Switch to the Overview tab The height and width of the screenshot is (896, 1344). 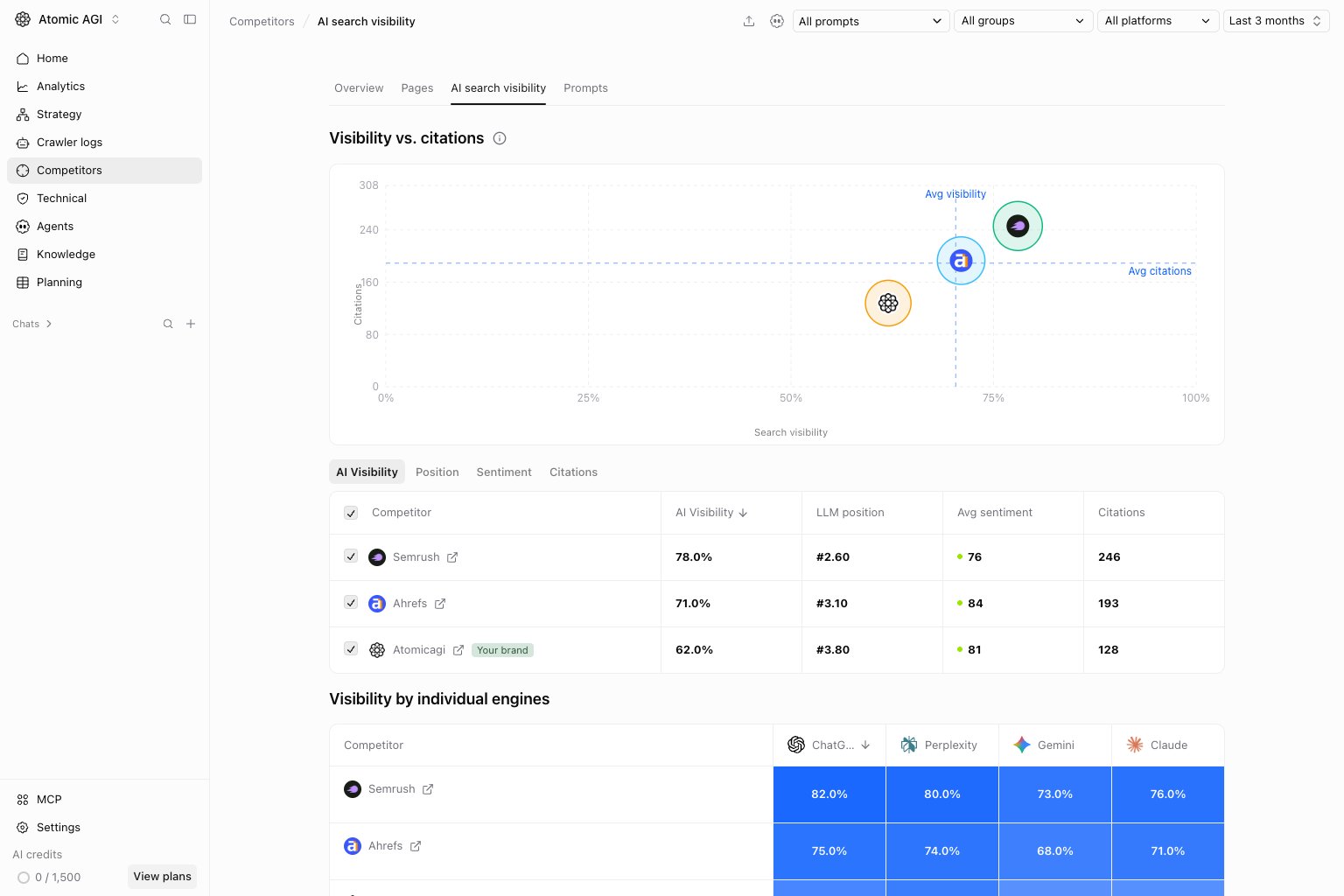[x=359, y=88]
